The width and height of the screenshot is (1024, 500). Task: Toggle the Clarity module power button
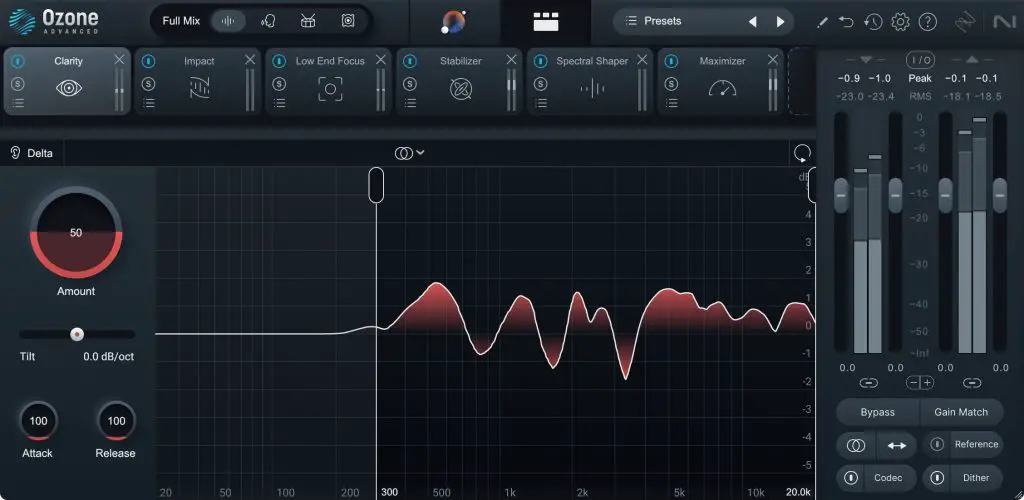pyautogui.click(x=18, y=61)
